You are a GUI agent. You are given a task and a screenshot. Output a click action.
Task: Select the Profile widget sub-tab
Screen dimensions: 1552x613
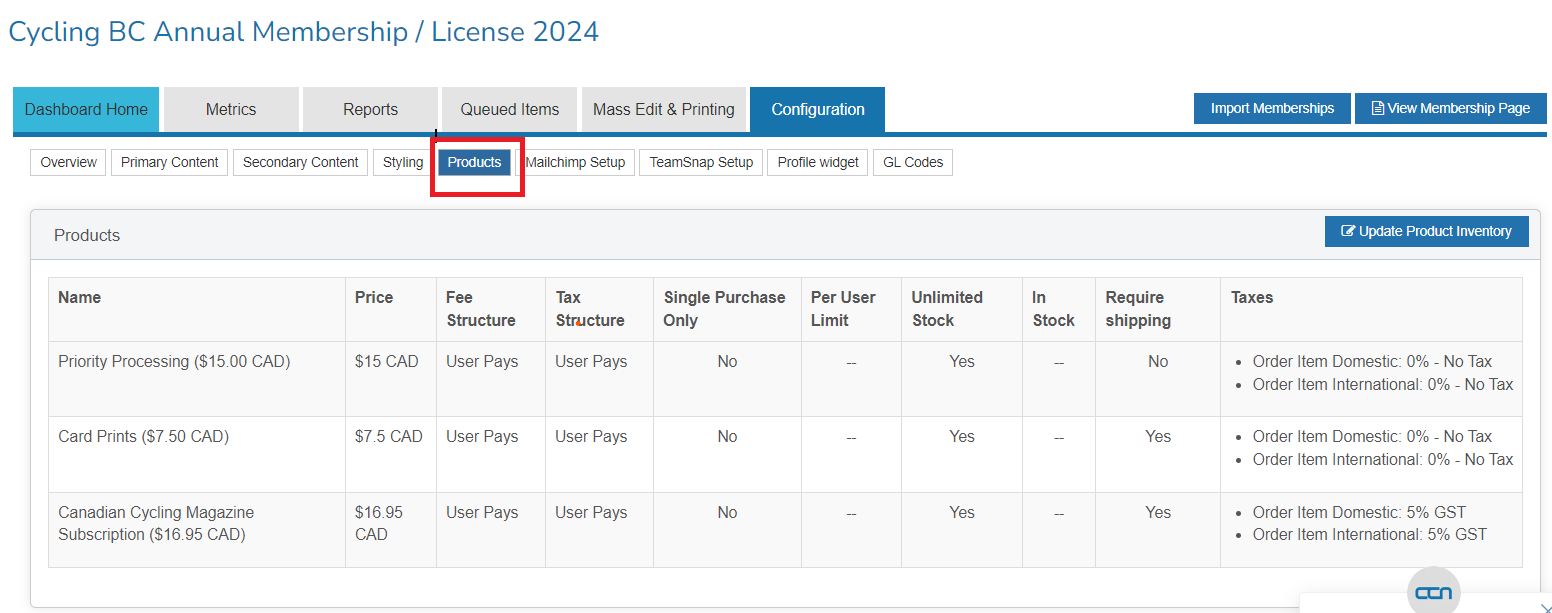click(817, 162)
